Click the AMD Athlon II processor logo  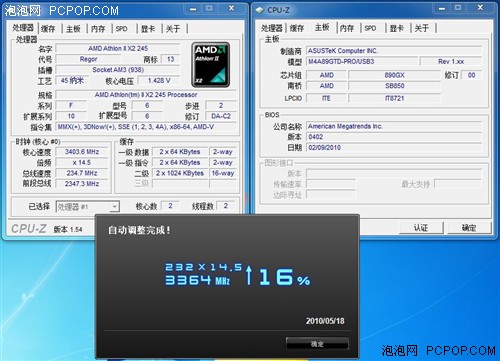click(211, 65)
